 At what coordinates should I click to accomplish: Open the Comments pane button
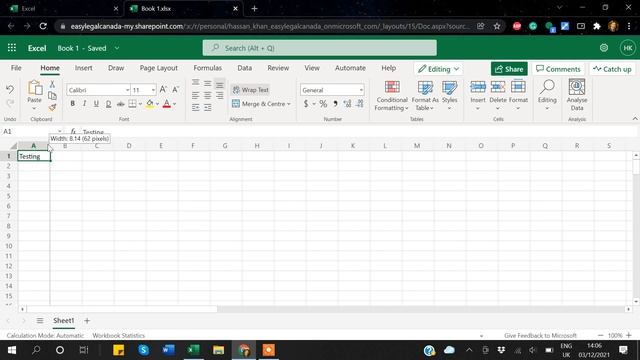(x=558, y=69)
